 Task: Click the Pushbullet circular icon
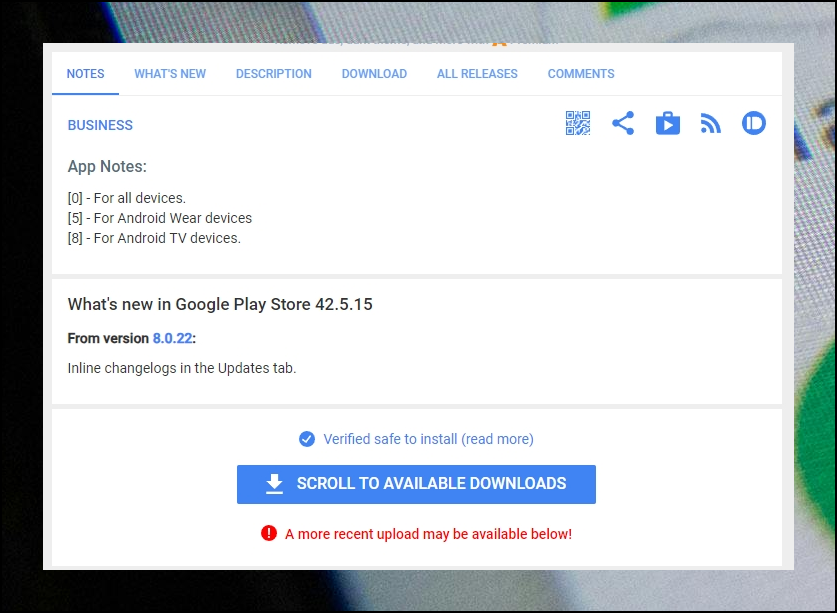coord(754,123)
